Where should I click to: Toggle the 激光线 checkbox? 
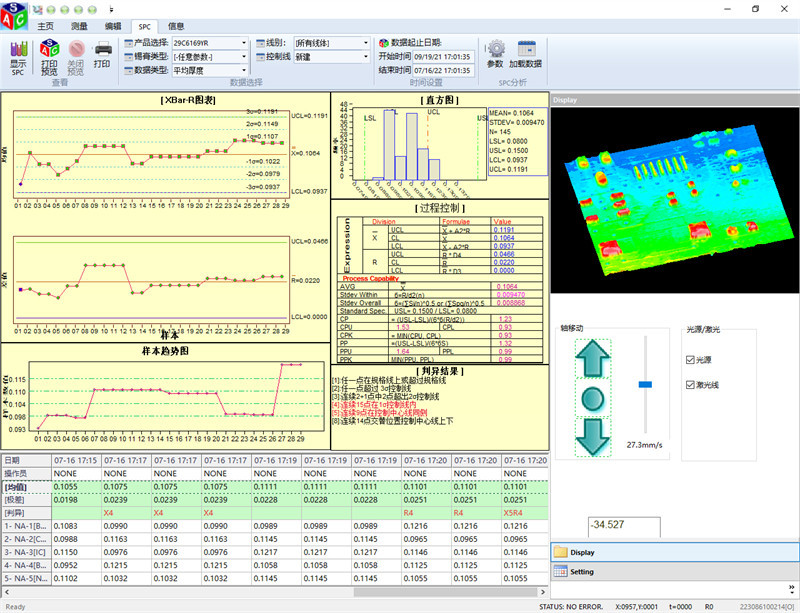691,385
